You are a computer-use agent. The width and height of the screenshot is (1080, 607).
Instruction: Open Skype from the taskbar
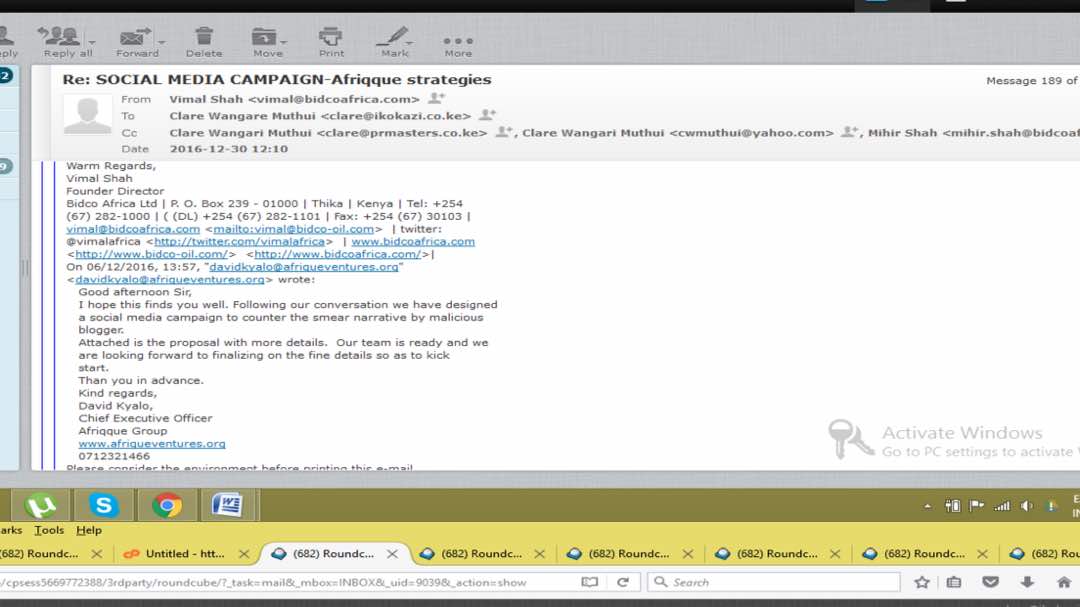[103, 505]
